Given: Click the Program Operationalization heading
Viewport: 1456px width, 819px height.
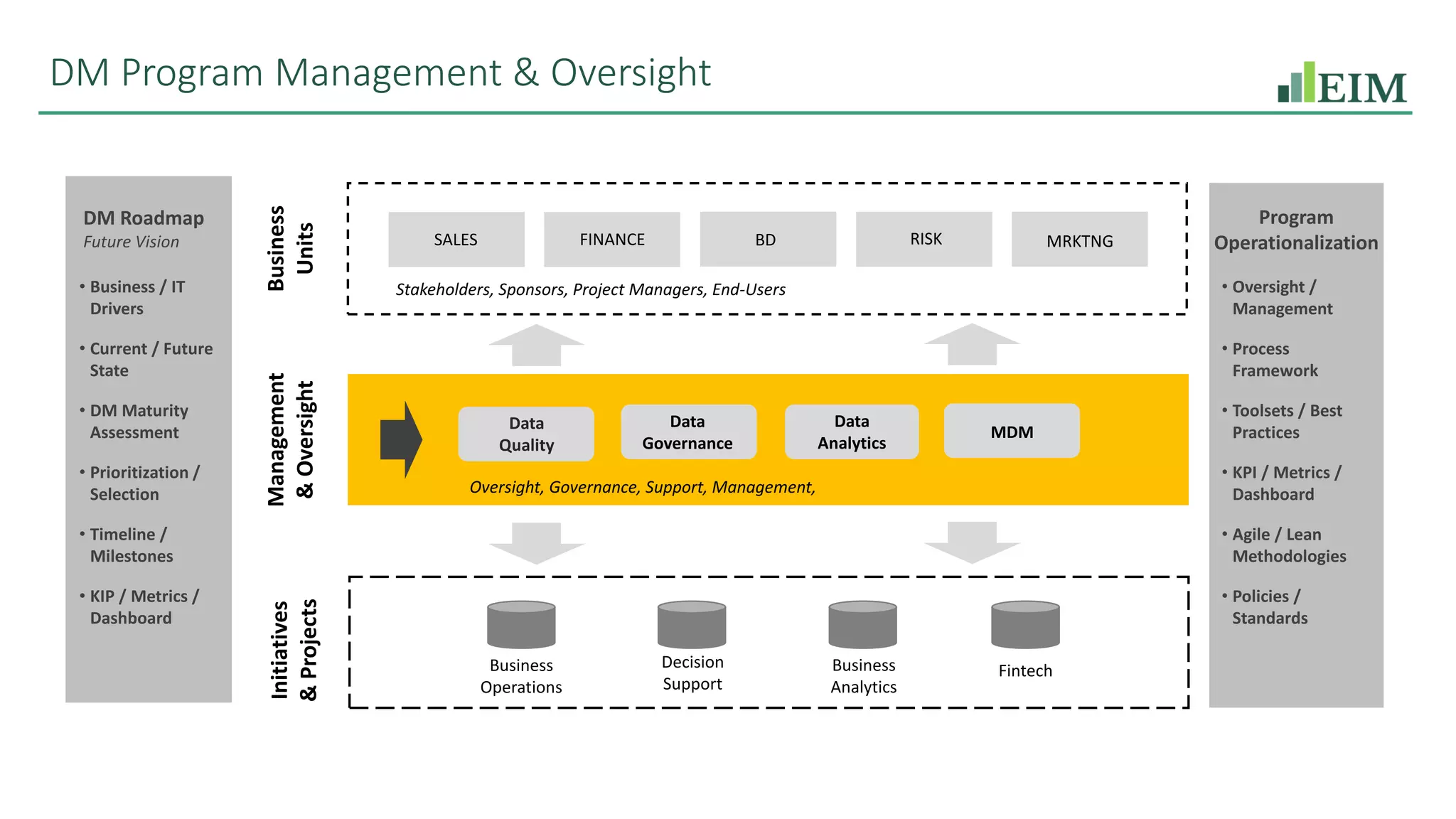Looking at the screenshot, I should point(1295,230).
